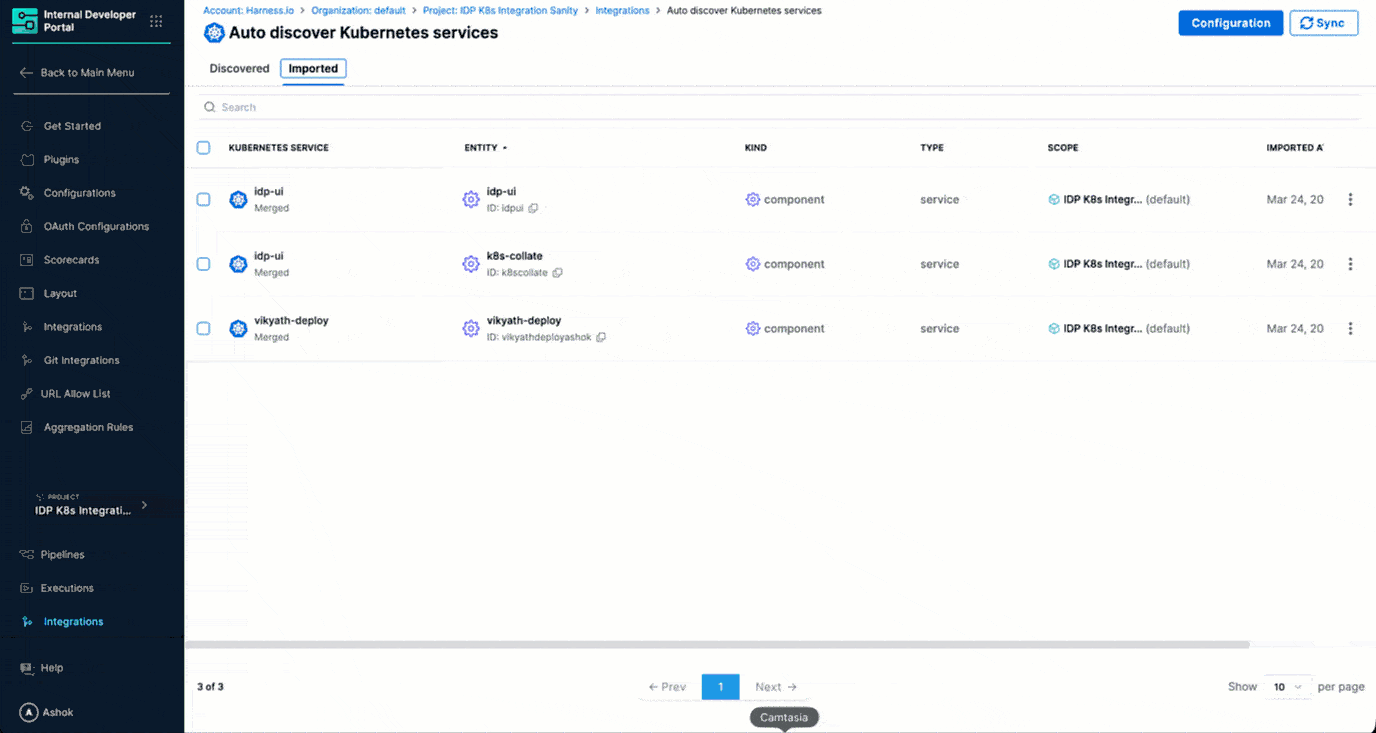The height and width of the screenshot is (733, 1376).
Task: Click the Scorecards icon in the sidebar
Action: 27,260
